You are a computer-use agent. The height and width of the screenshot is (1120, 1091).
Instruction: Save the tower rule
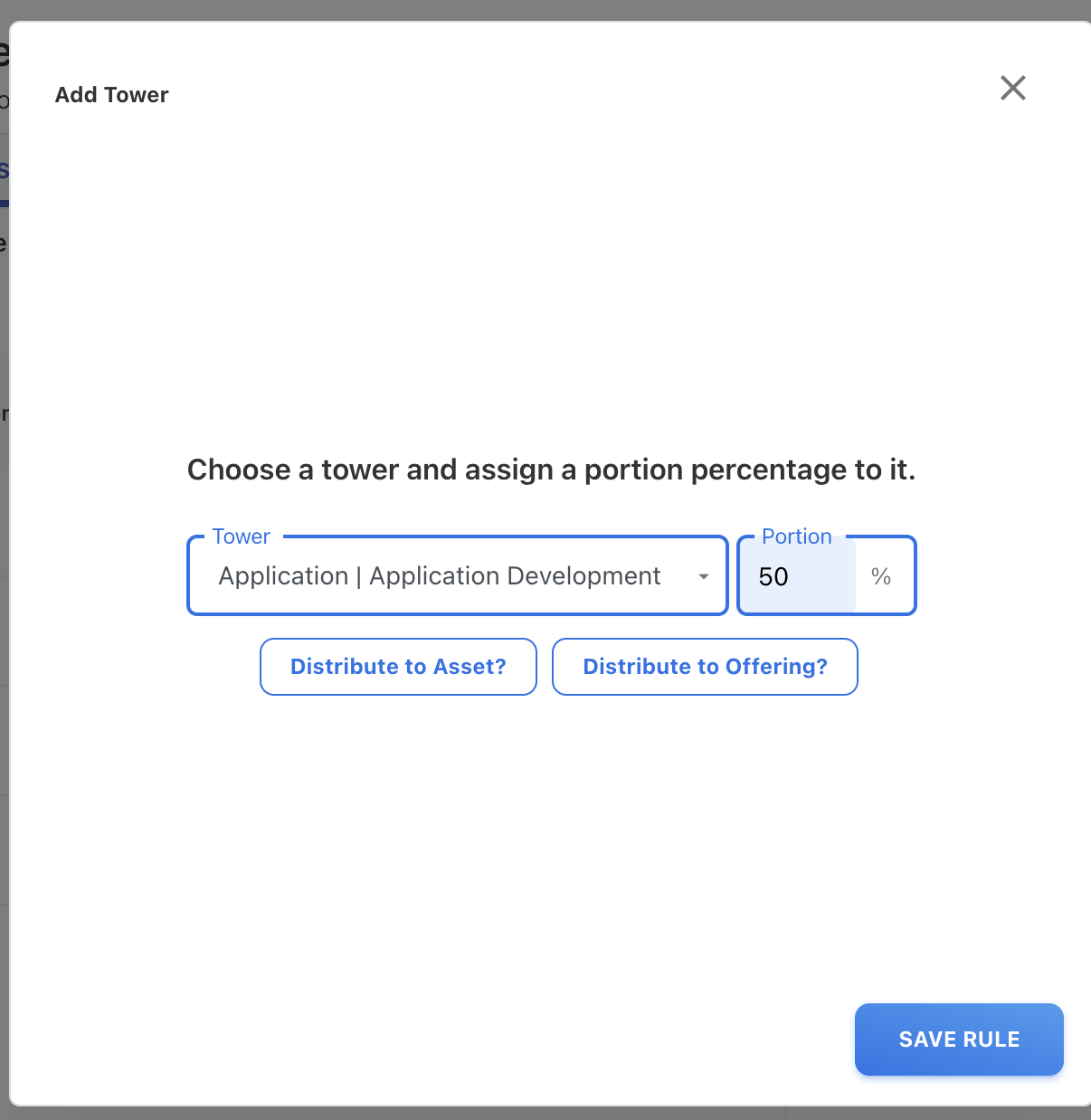pos(959,1039)
